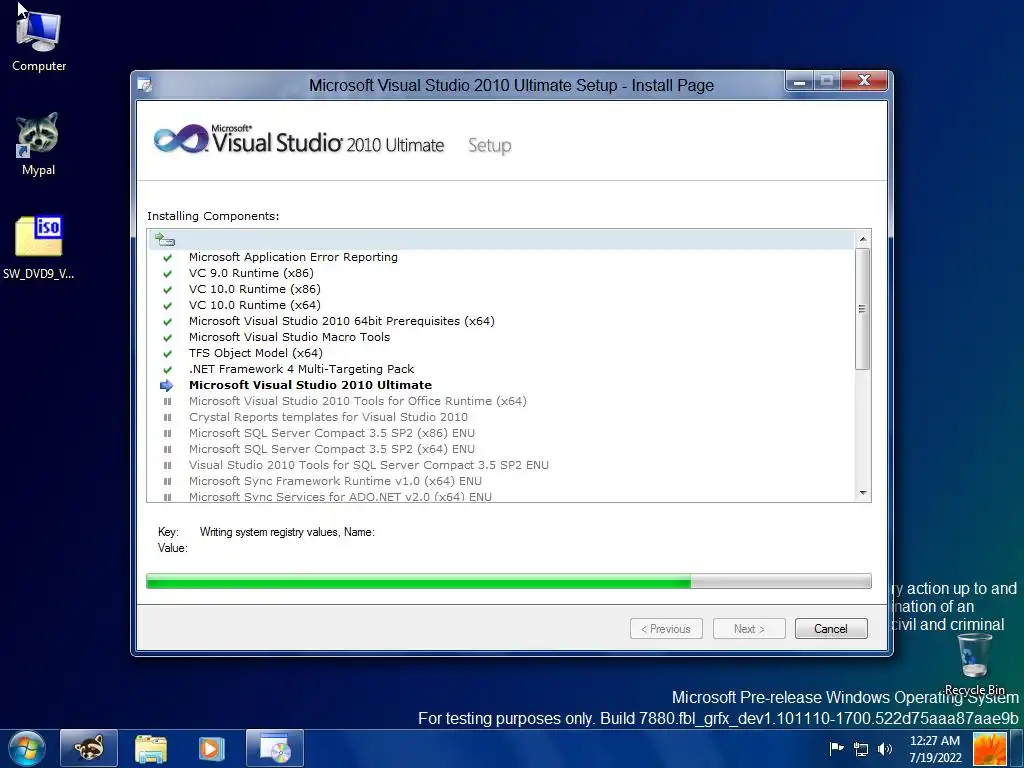Click the < Previous button
Image resolution: width=1024 pixels, height=768 pixels.
point(666,629)
